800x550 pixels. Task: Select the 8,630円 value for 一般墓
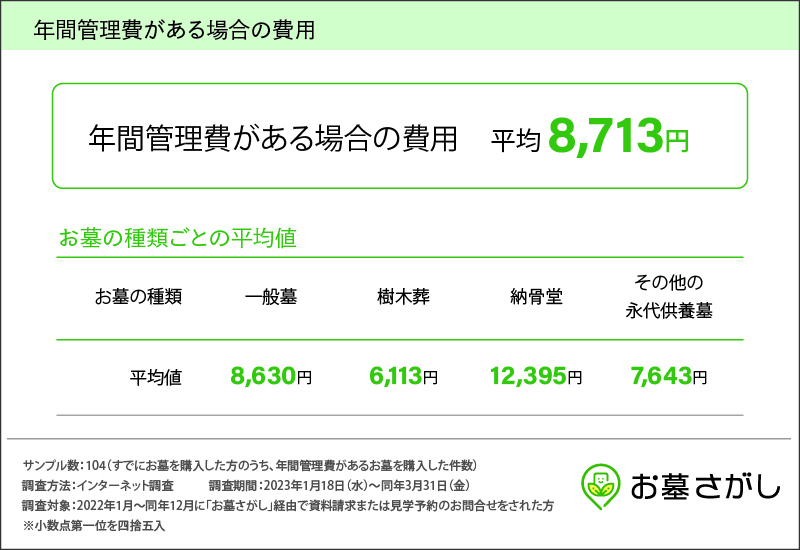click(271, 377)
